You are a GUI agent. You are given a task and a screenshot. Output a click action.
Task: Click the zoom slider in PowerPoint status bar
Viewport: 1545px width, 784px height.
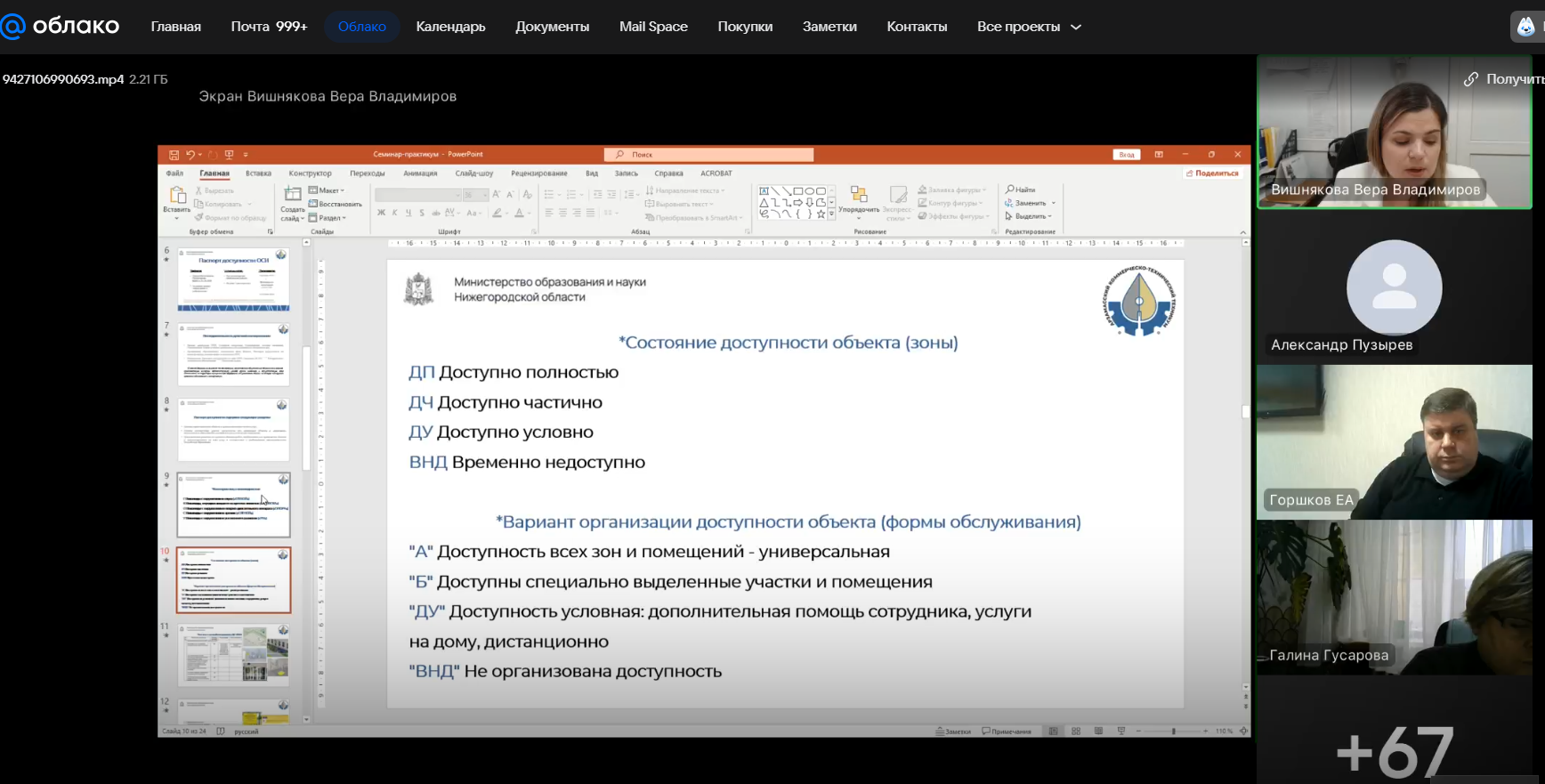point(1174,731)
